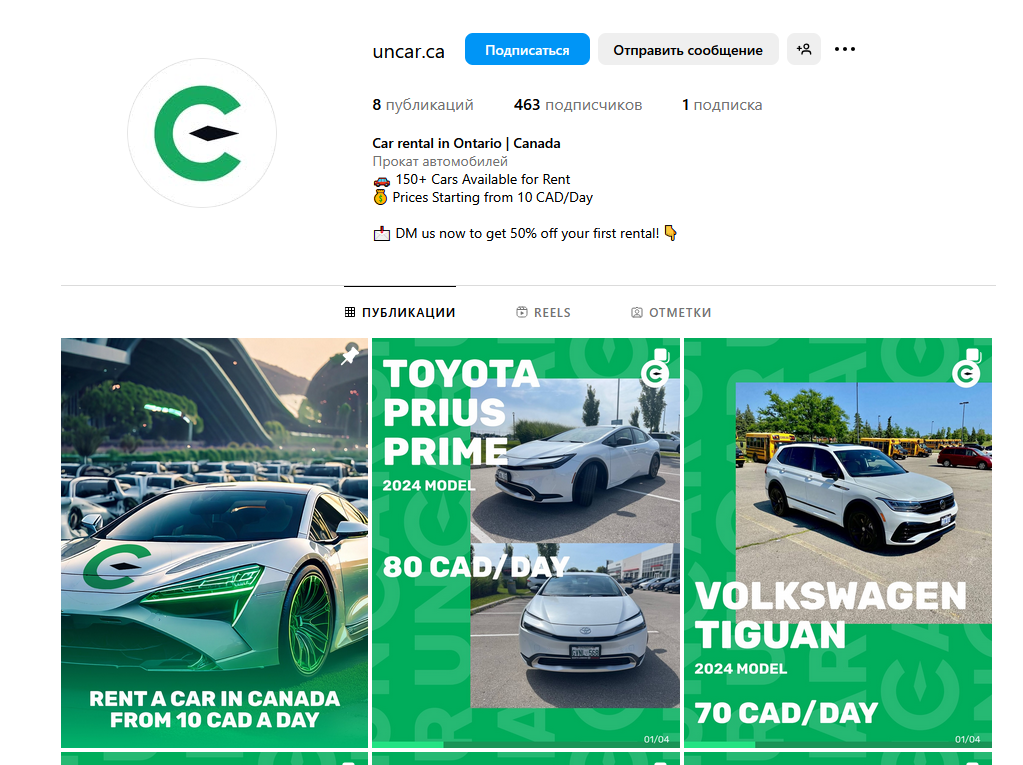This screenshot has height=765, width=1023.
Task: Switch to the REELS tab
Action: (543, 312)
